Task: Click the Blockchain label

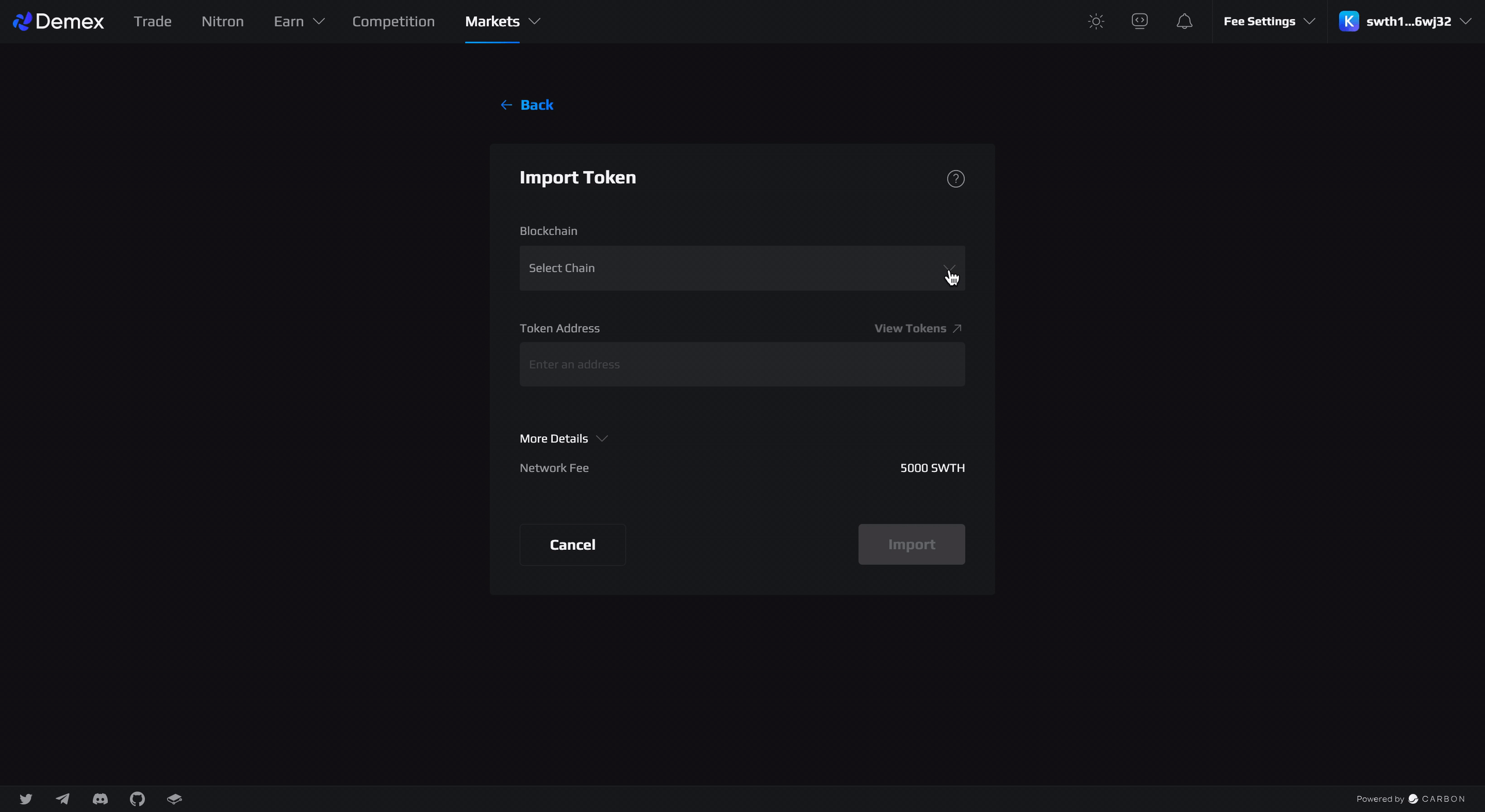Action: click(548, 231)
